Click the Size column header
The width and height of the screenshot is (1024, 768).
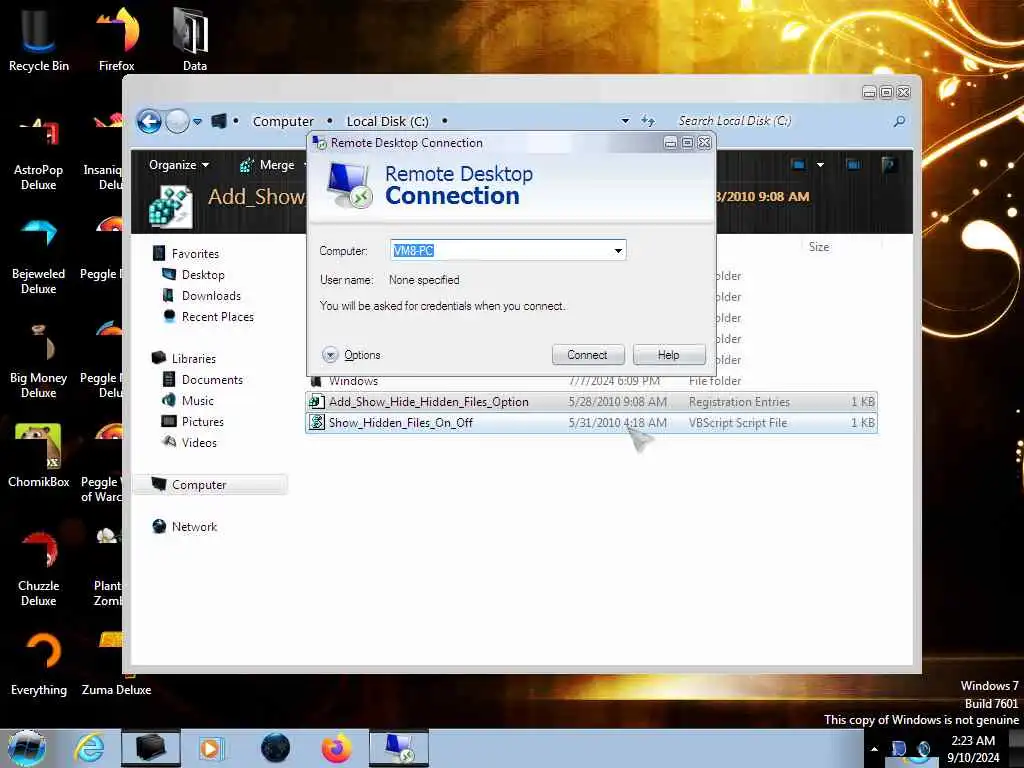pyautogui.click(x=819, y=247)
